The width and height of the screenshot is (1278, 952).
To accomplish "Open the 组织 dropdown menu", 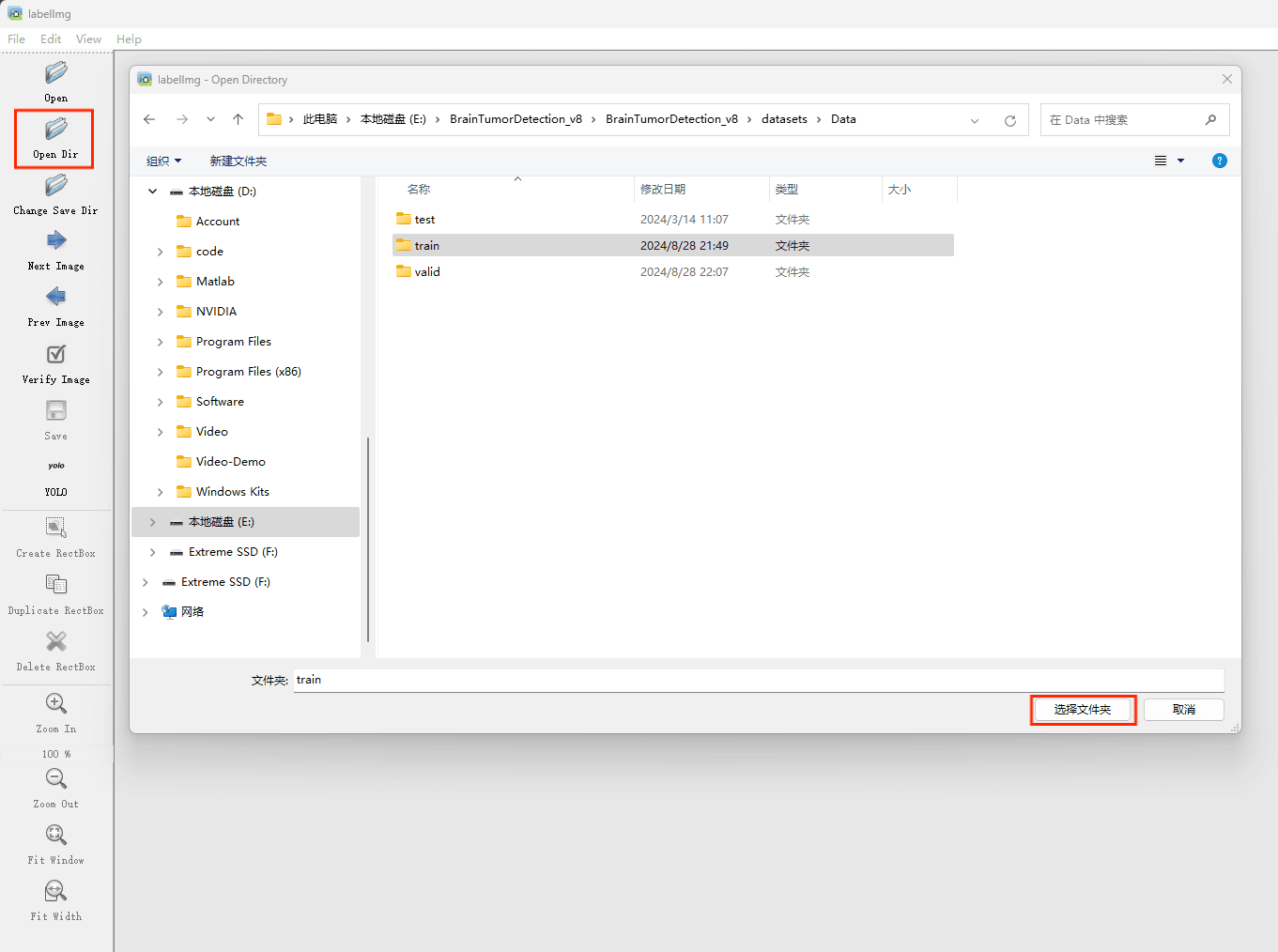I will (163, 161).
